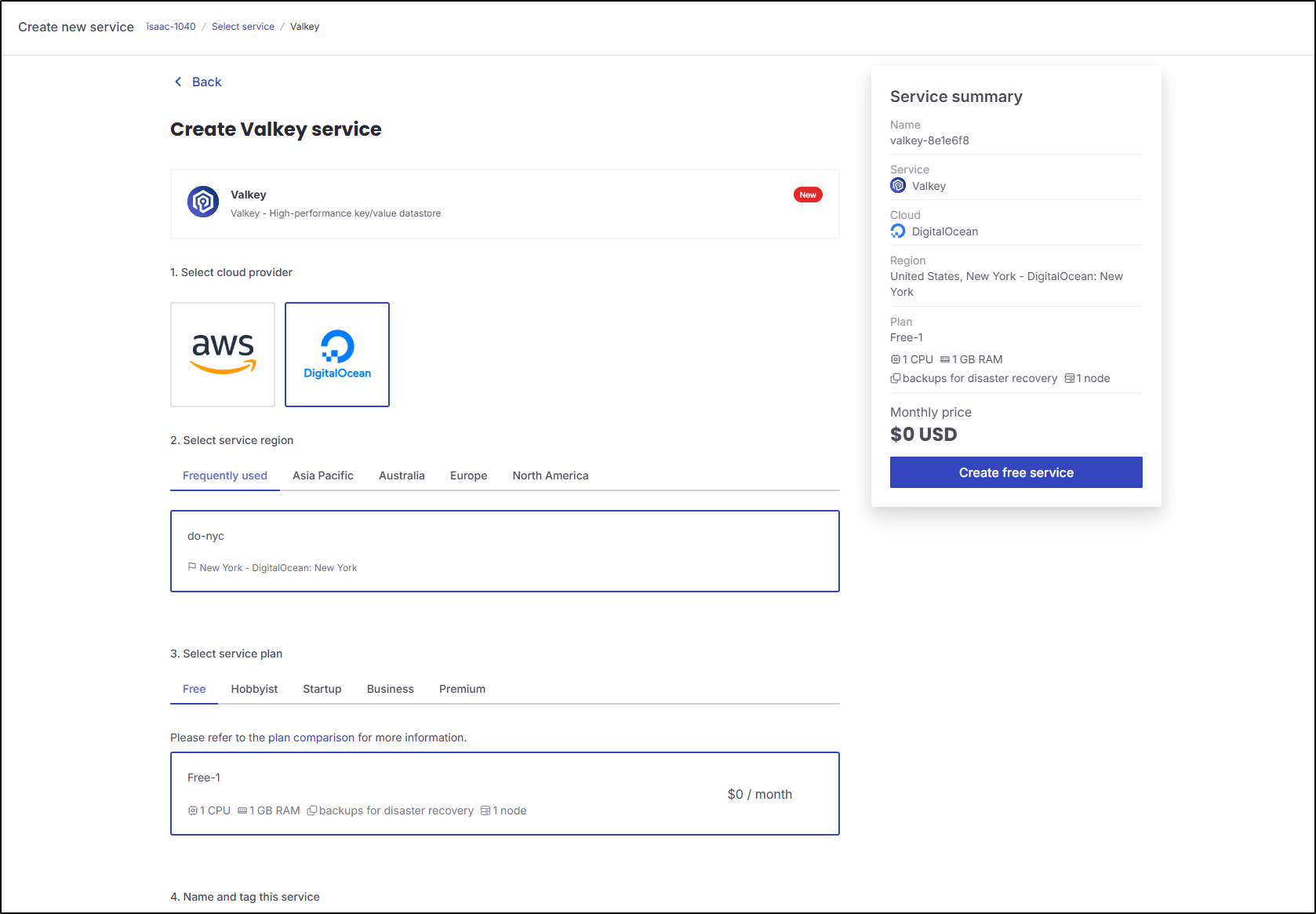Click DigitalOcean icon in Service summary

click(x=898, y=231)
